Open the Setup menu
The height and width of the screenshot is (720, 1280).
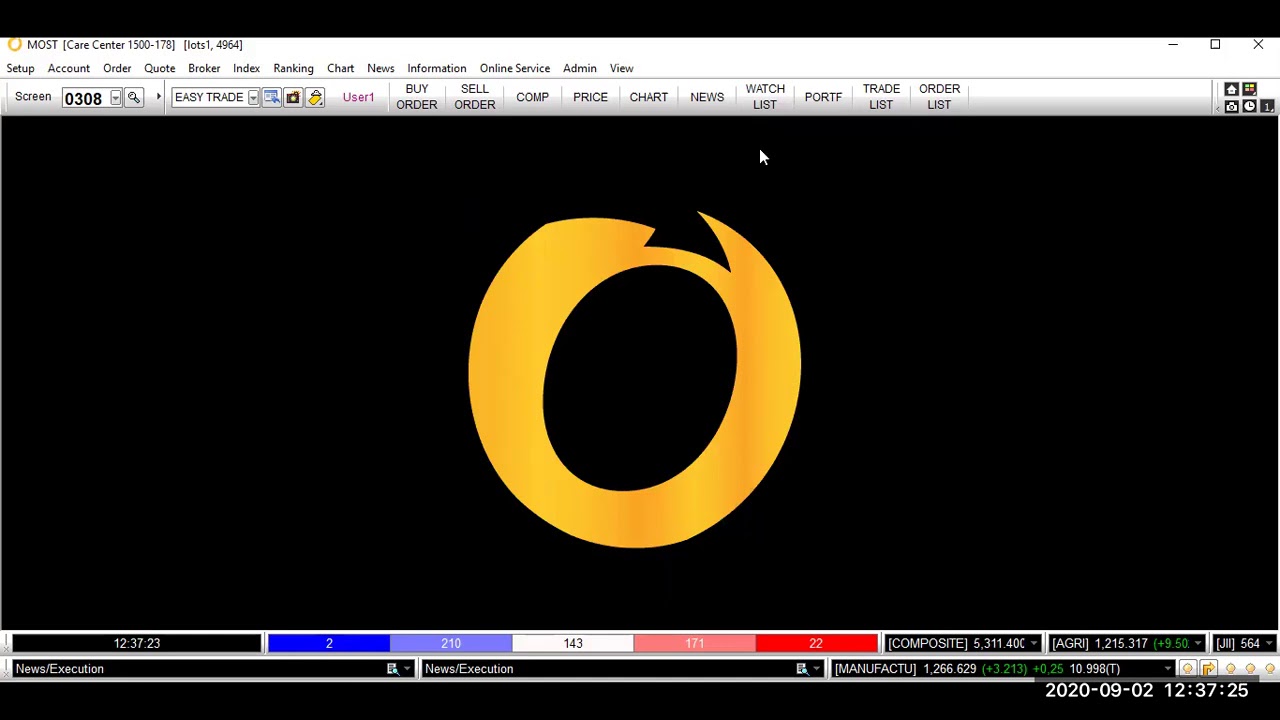click(20, 68)
